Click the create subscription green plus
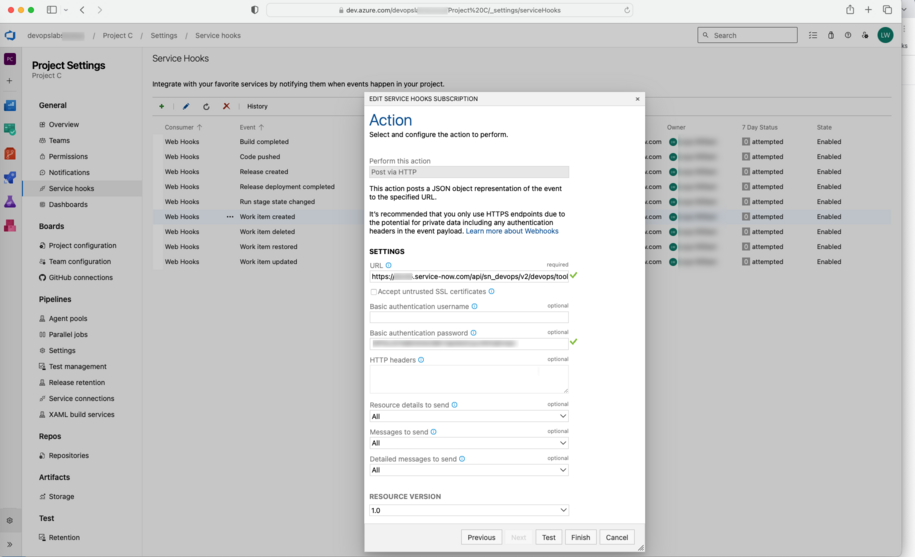This screenshot has height=557, width=915. click(x=162, y=106)
